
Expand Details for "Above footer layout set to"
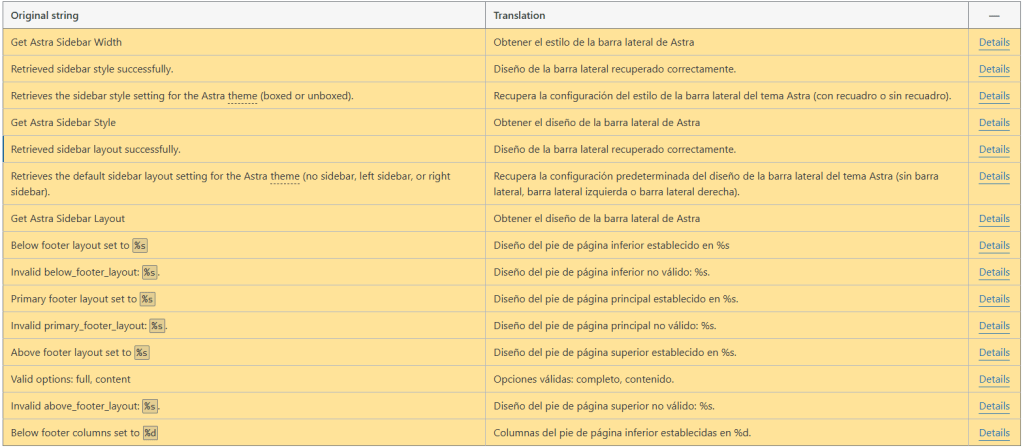pyautogui.click(x=993, y=353)
